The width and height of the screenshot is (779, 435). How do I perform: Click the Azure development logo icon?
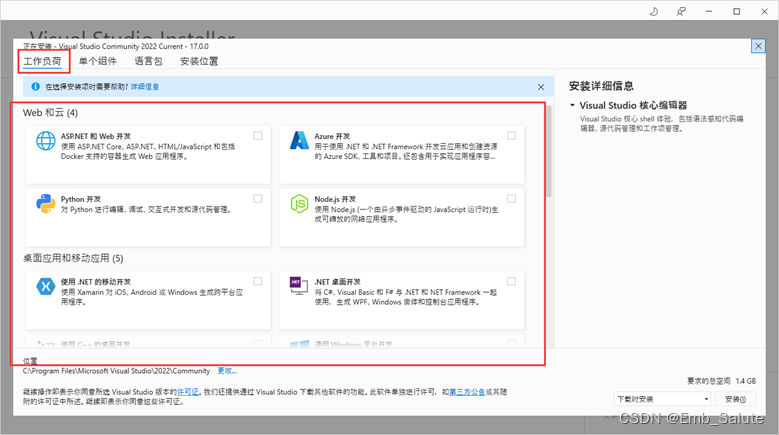click(299, 141)
